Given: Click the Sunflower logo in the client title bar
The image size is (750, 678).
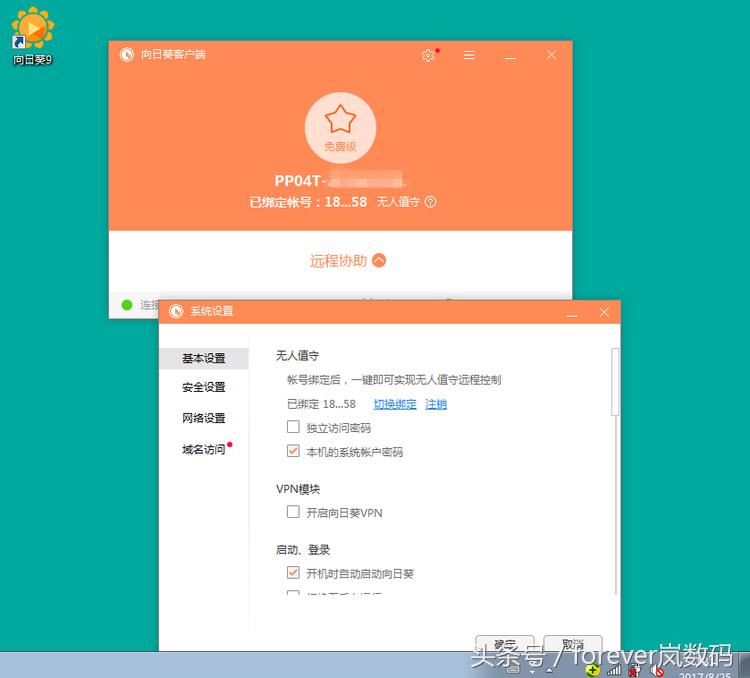Looking at the screenshot, I should [x=127, y=55].
